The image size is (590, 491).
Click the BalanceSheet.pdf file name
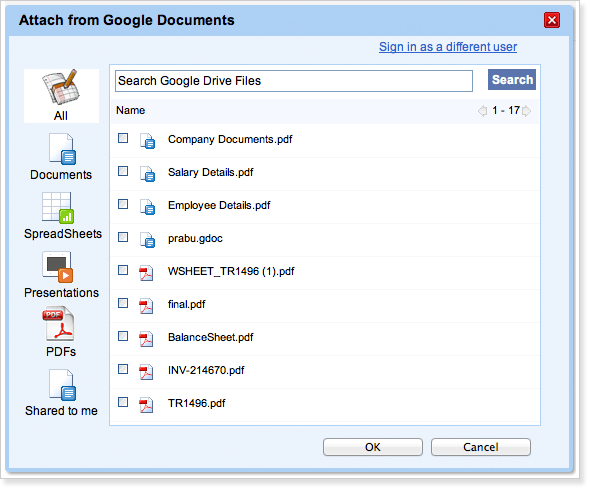pyautogui.click(x=211, y=337)
